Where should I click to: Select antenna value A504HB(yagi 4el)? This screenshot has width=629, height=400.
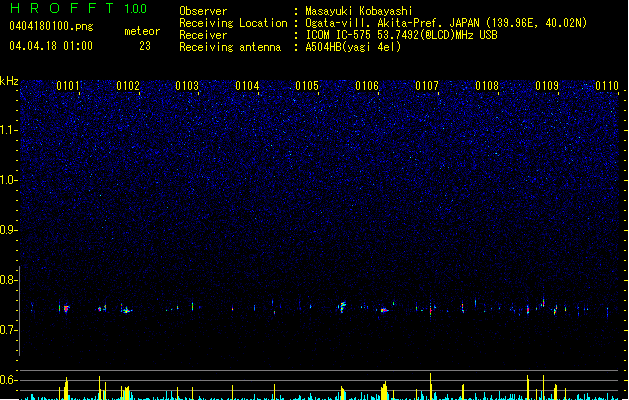(353, 47)
